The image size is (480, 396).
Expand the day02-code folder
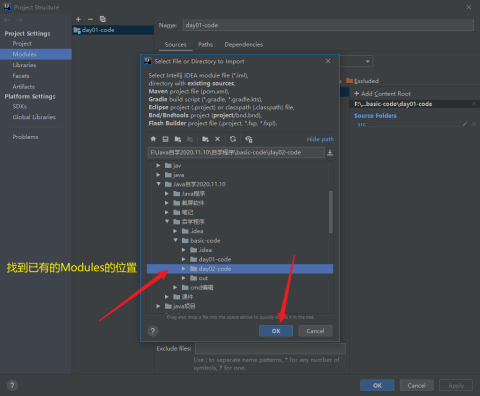coord(183,268)
